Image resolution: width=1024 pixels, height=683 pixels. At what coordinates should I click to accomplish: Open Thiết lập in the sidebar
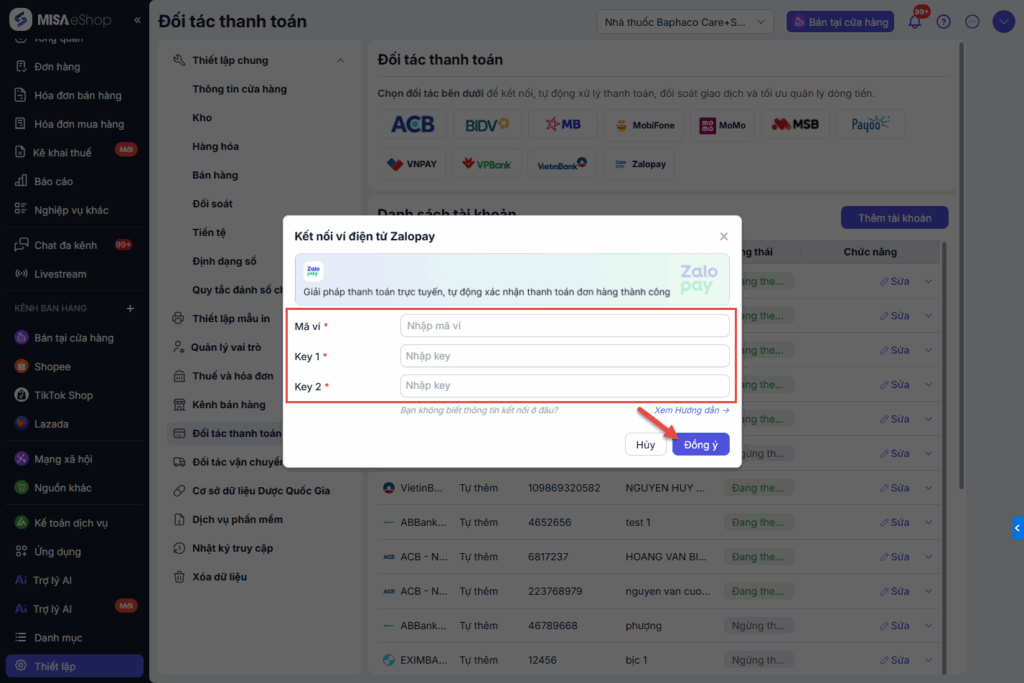[x=55, y=666]
